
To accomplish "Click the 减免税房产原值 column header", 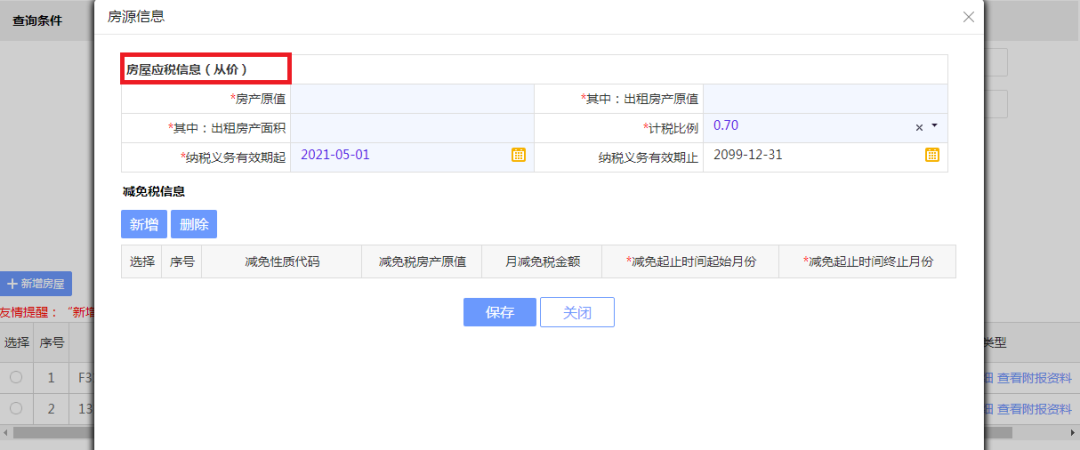I will (x=422, y=262).
